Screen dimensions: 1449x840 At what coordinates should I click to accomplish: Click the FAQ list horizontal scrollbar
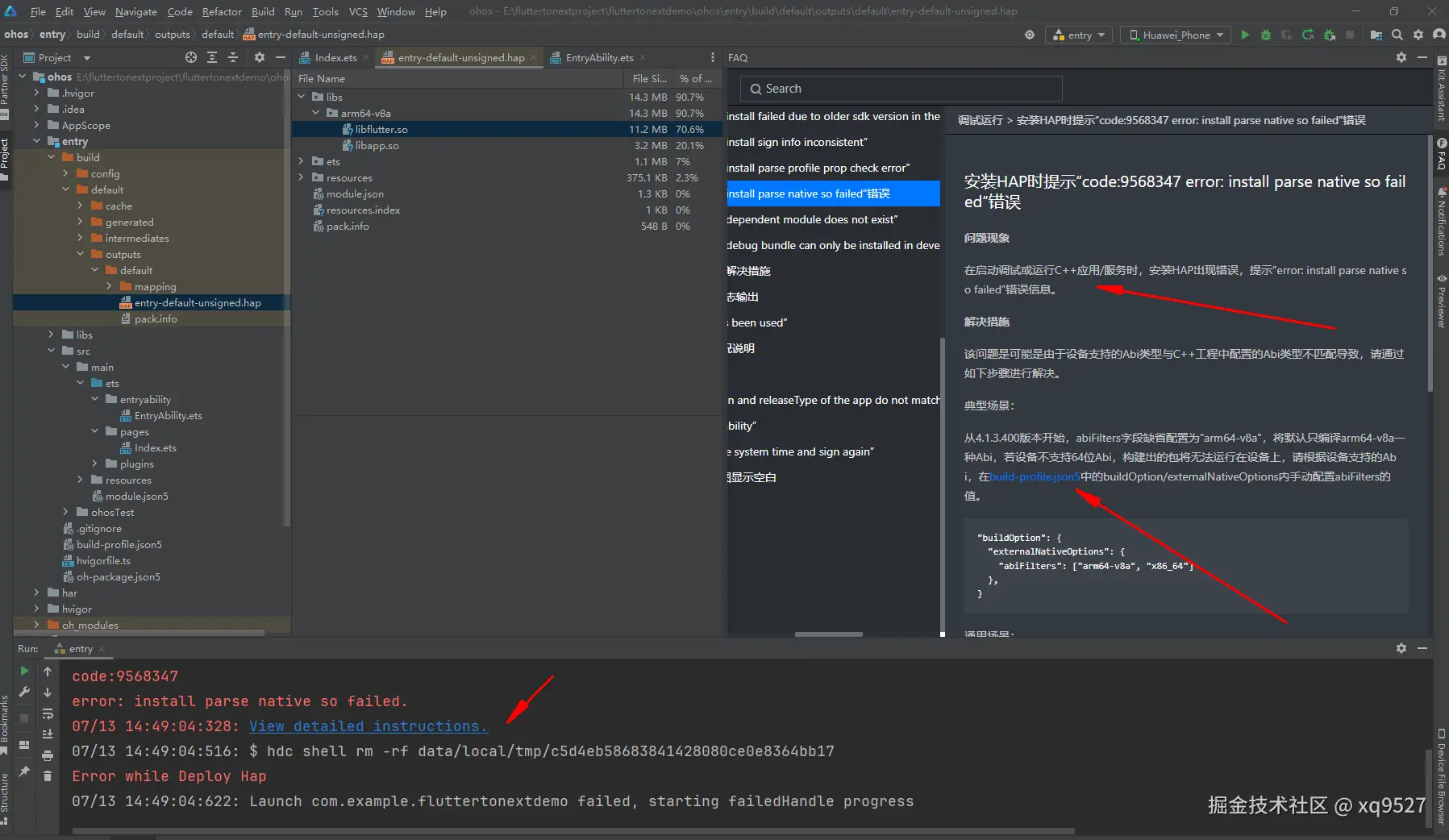828,634
